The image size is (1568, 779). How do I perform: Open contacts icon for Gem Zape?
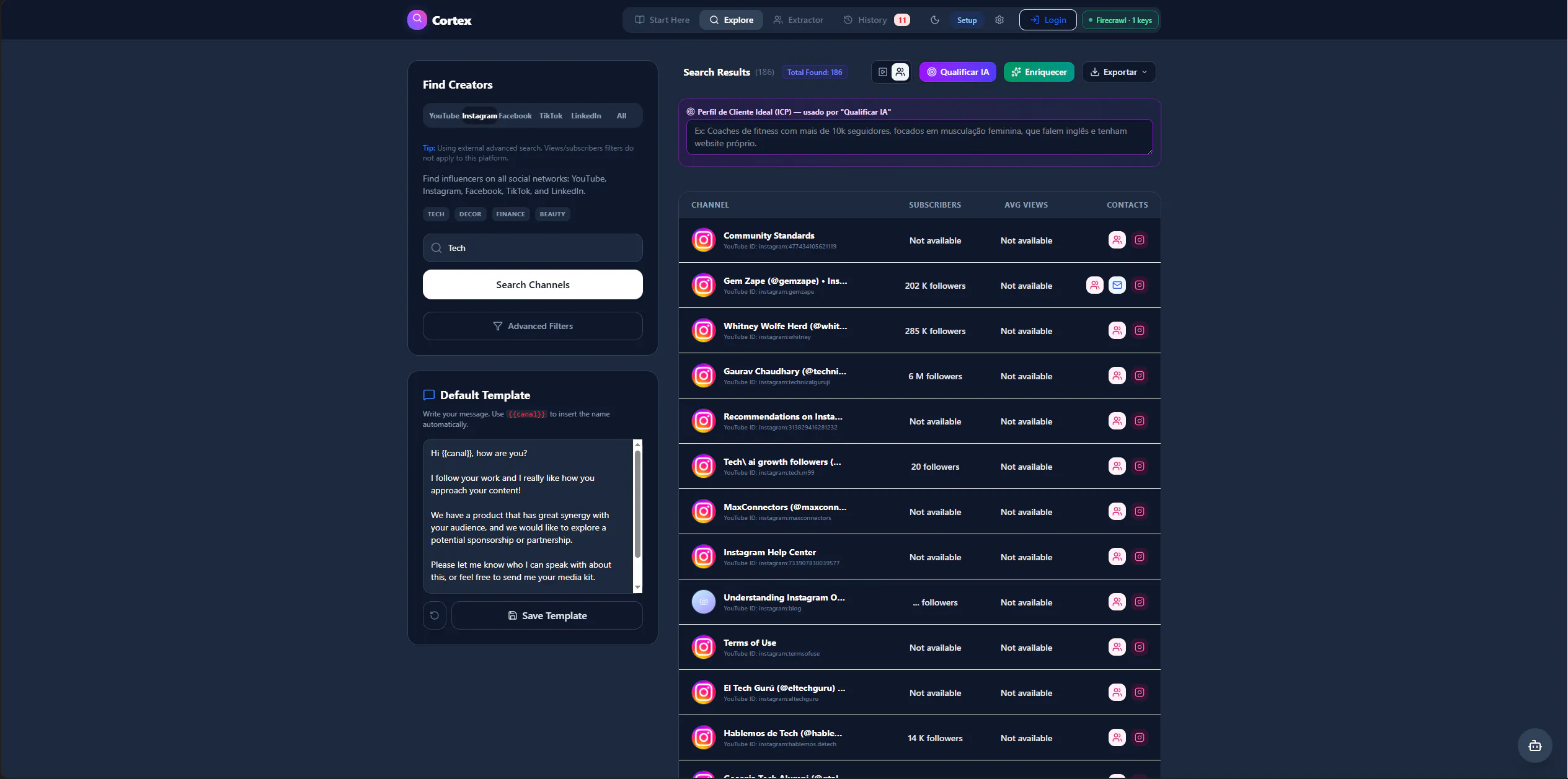(x=1095, y=285)
